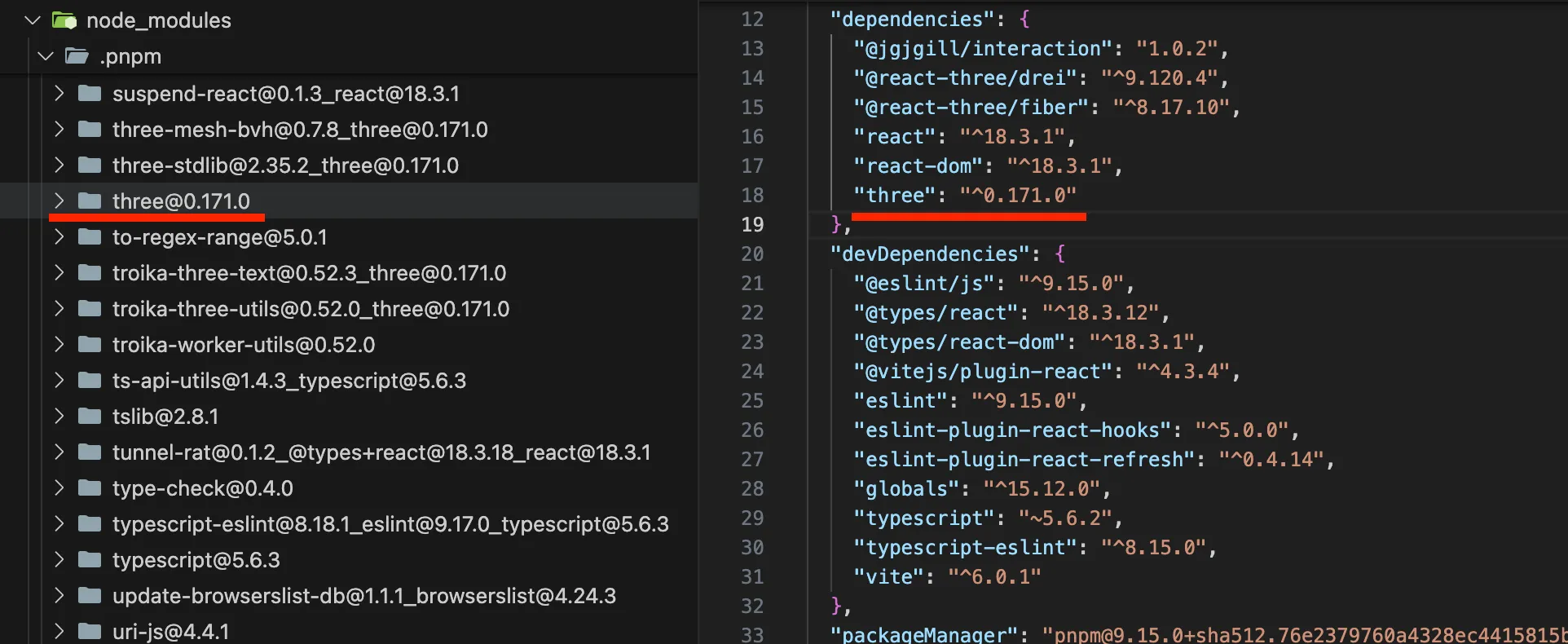The height and width of the screenshot is (644, 1568).
Task: Click the uri-js@4.4.1 folder icon
Action: pos(90,632)
